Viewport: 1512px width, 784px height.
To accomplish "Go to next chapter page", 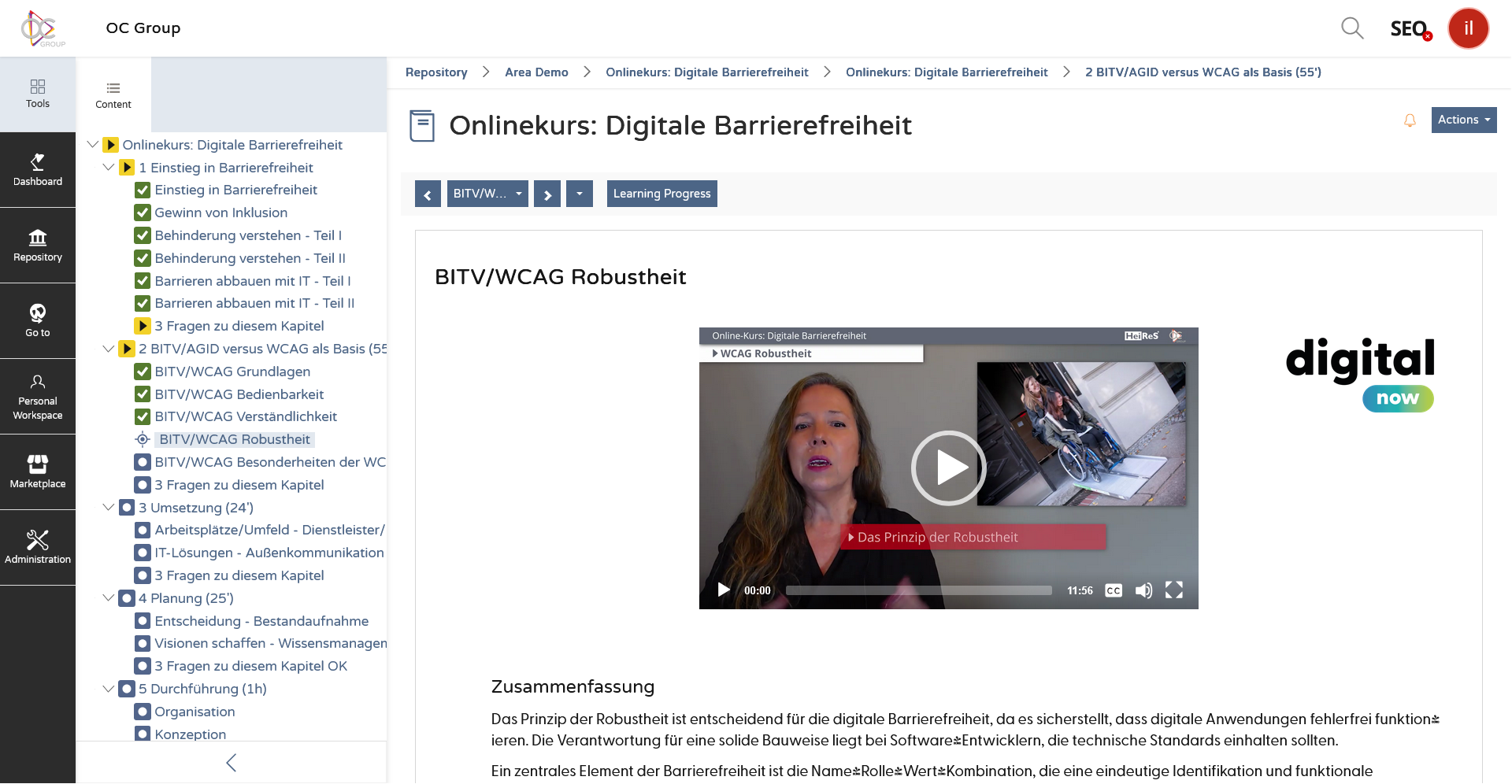I will click(x=547, y=194).
